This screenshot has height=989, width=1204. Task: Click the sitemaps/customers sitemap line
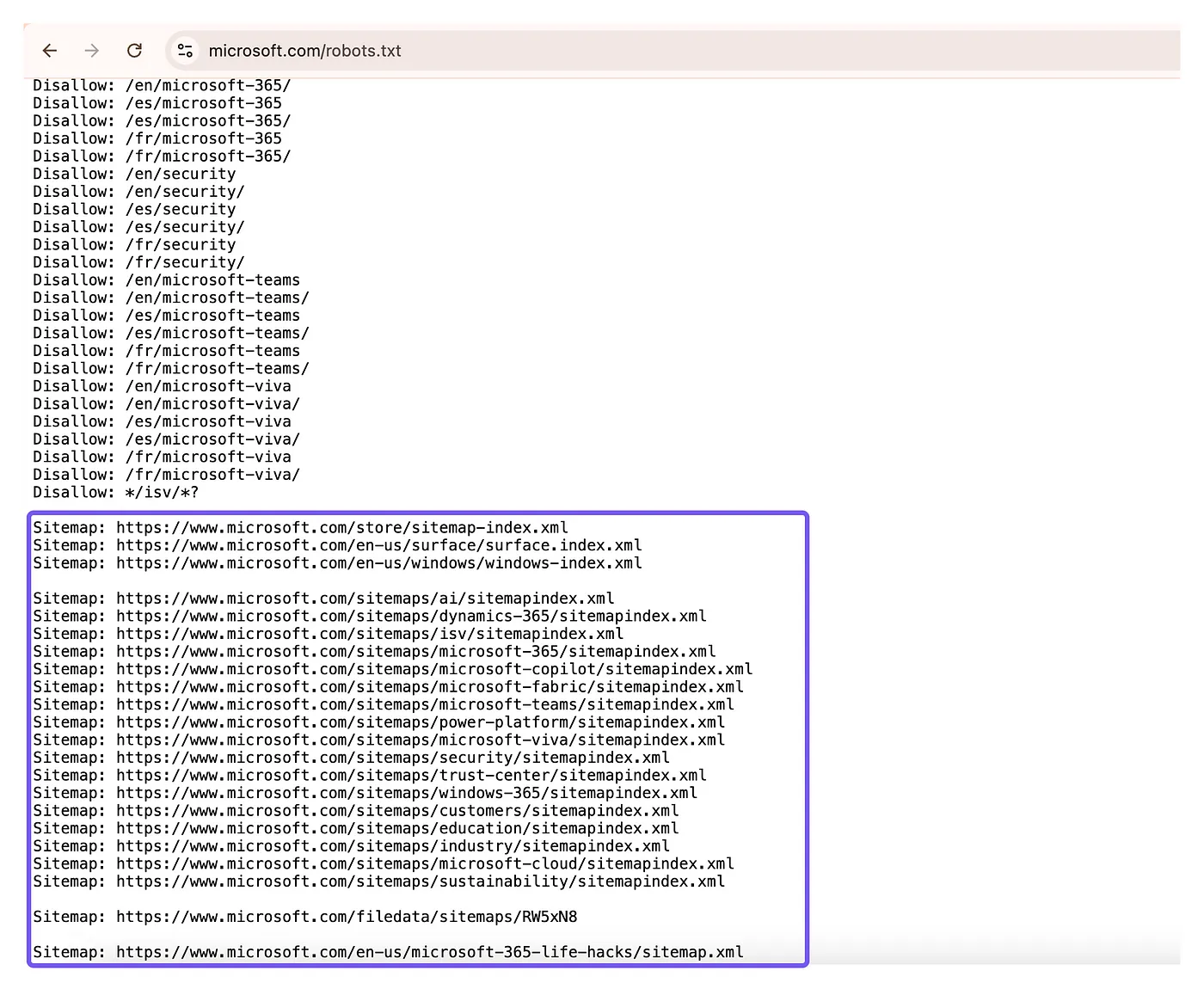point(356,811)
